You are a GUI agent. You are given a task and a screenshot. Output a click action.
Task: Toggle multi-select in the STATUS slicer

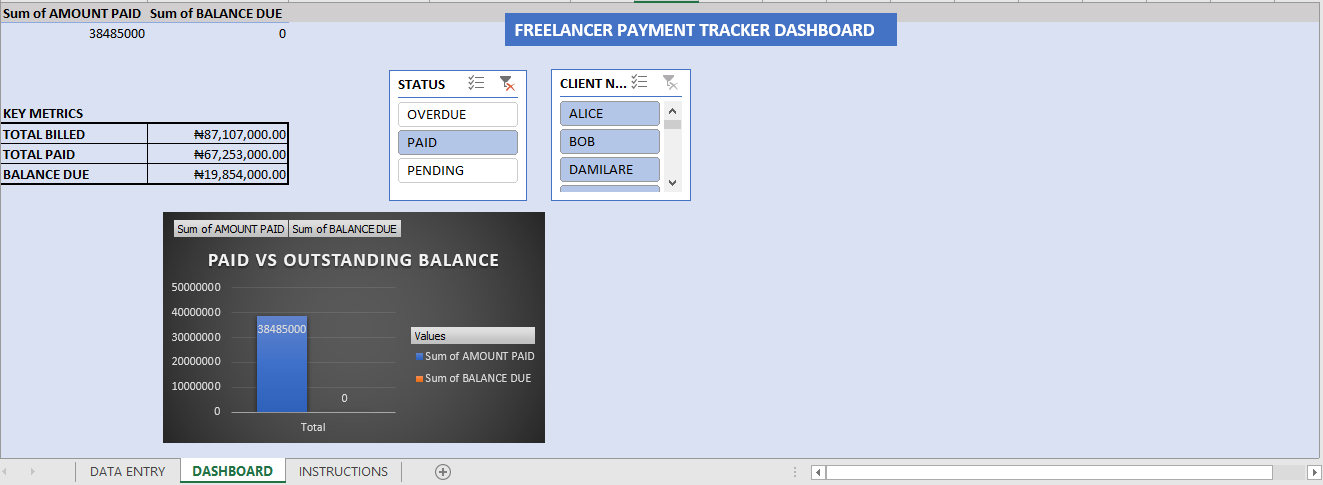pos(476,84)
